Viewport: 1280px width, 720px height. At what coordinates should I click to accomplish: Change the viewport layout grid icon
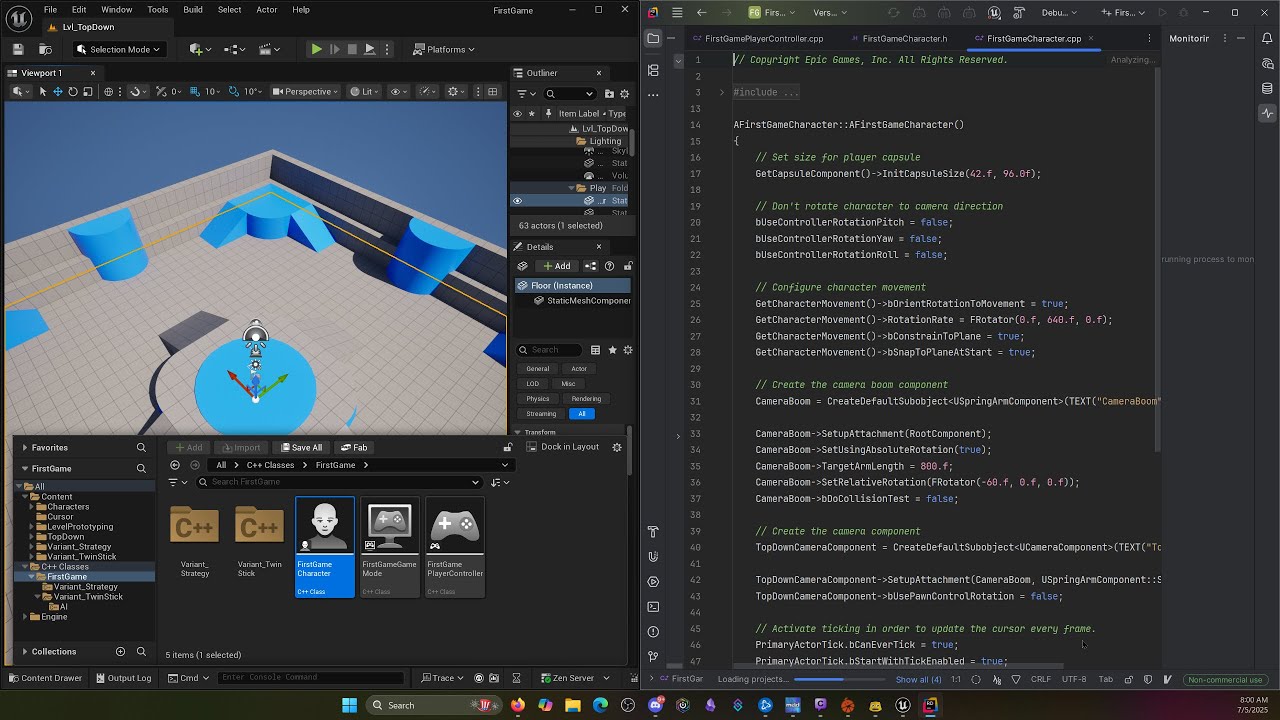492,91
